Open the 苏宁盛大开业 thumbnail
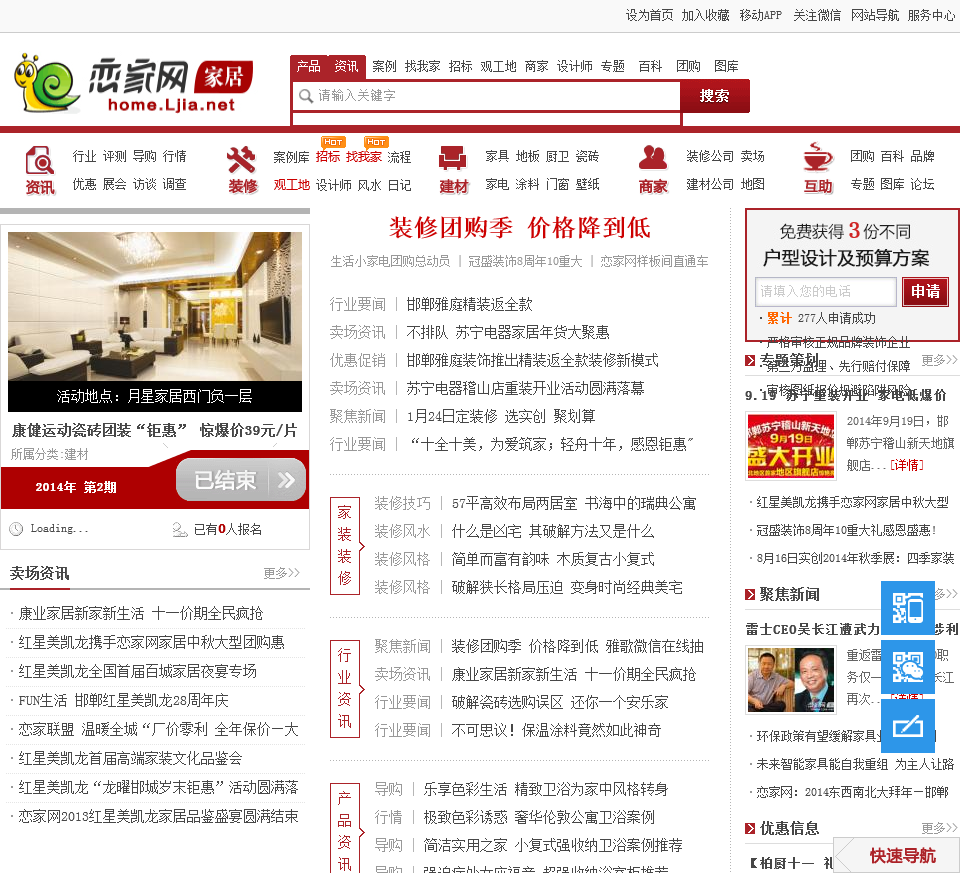The height and width of the screenshot is (873, 960). [x=791, y=446]
